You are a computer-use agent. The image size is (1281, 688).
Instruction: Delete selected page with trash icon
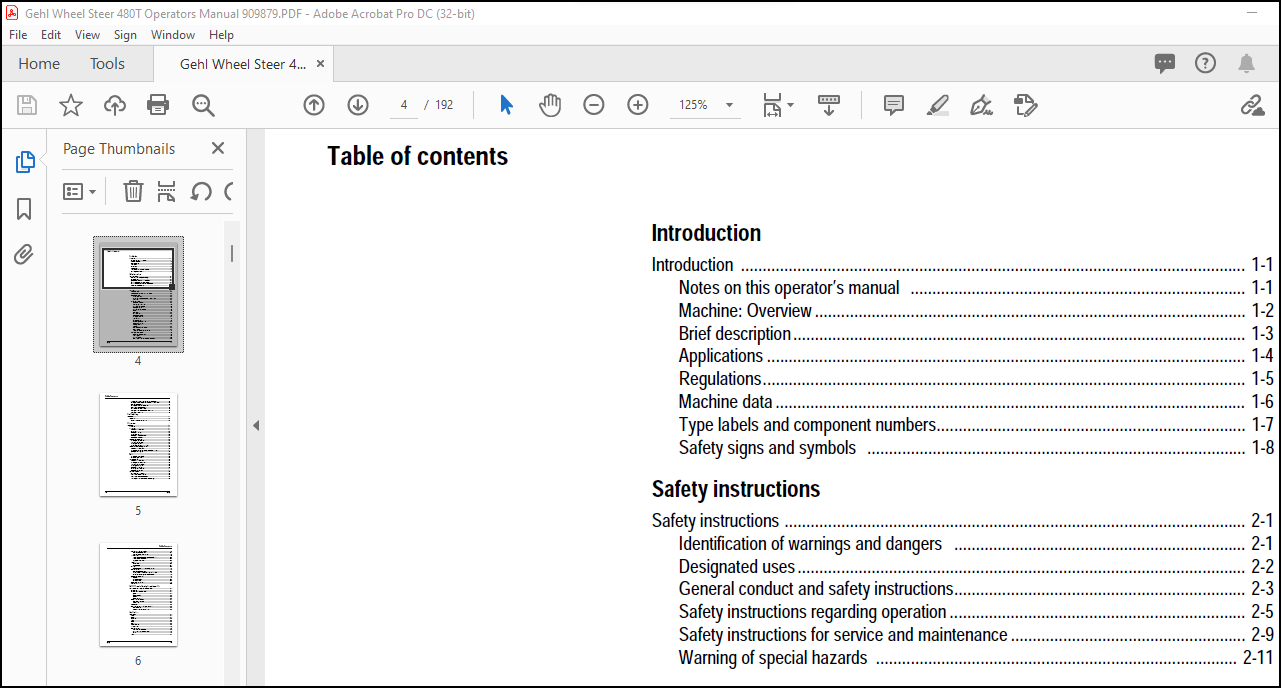[133, 191]
